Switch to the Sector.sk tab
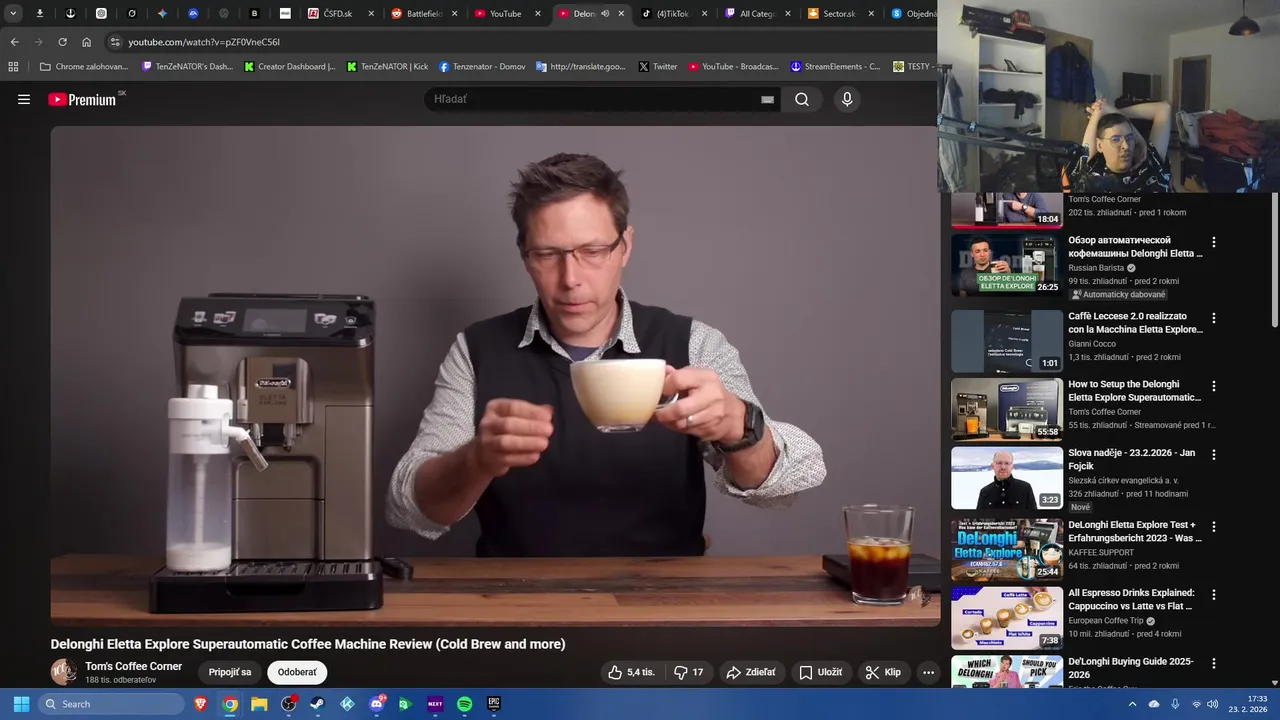The width and height of the screenshot is (1280, 720). (840, 14)
